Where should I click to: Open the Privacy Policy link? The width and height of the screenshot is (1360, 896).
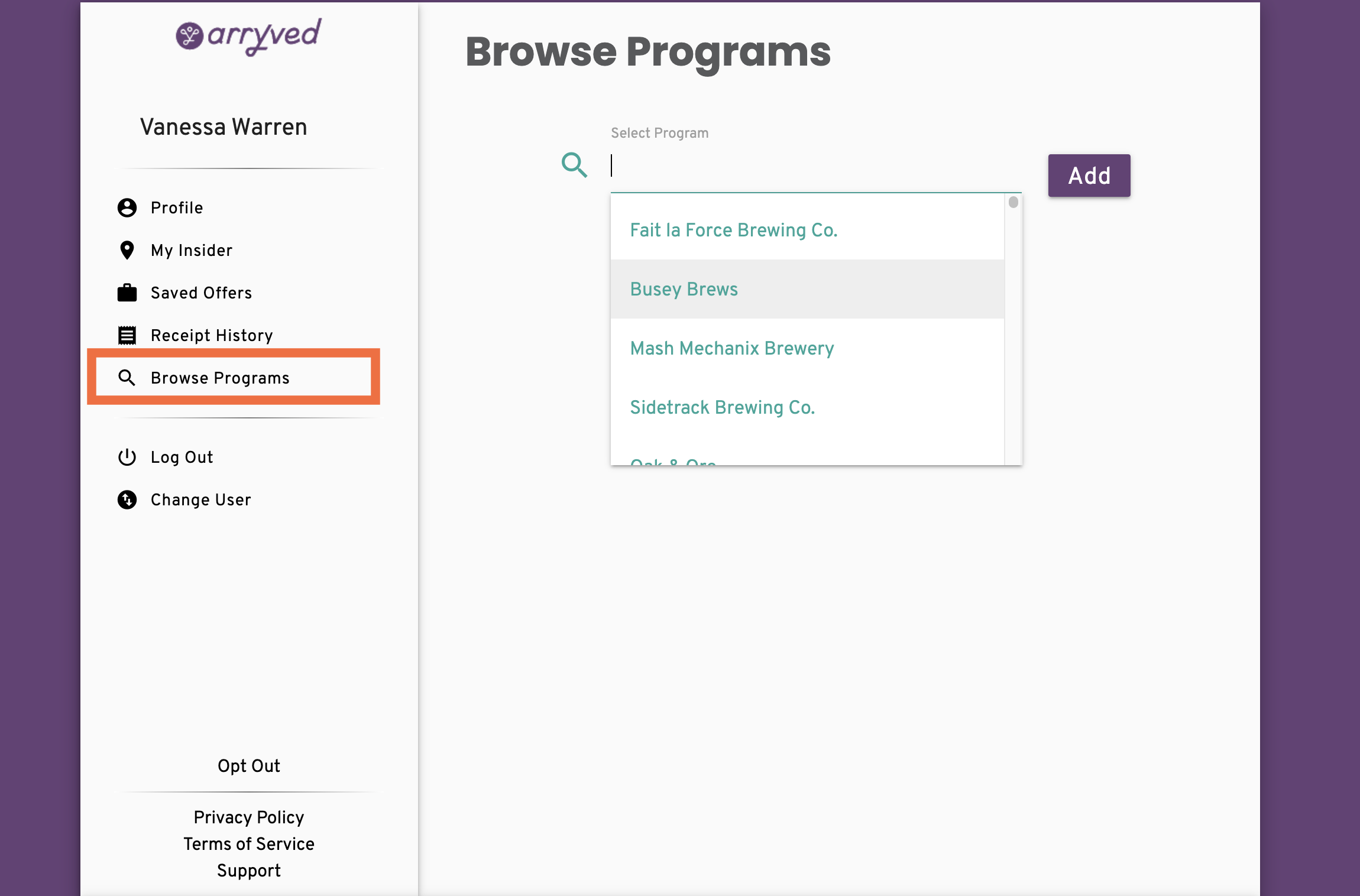tap(249, 817)
